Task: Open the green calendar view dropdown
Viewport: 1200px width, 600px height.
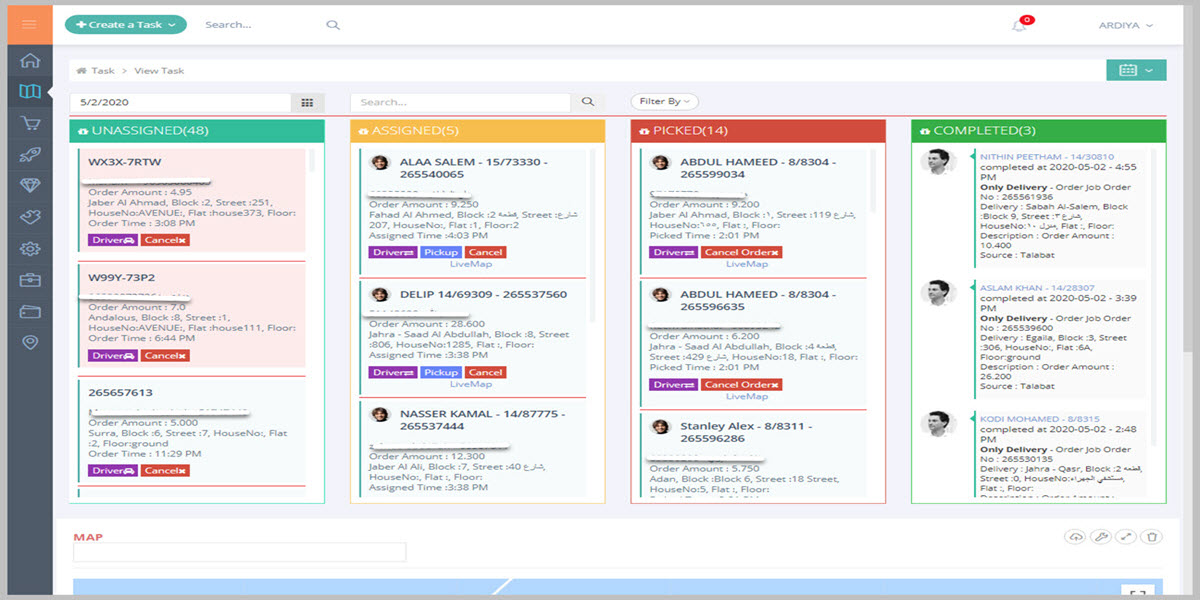Action: point(1136,70)
